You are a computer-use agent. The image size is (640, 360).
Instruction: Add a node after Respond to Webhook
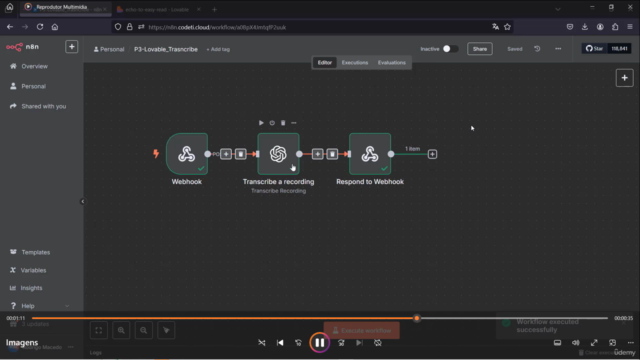tap(432, 154)
